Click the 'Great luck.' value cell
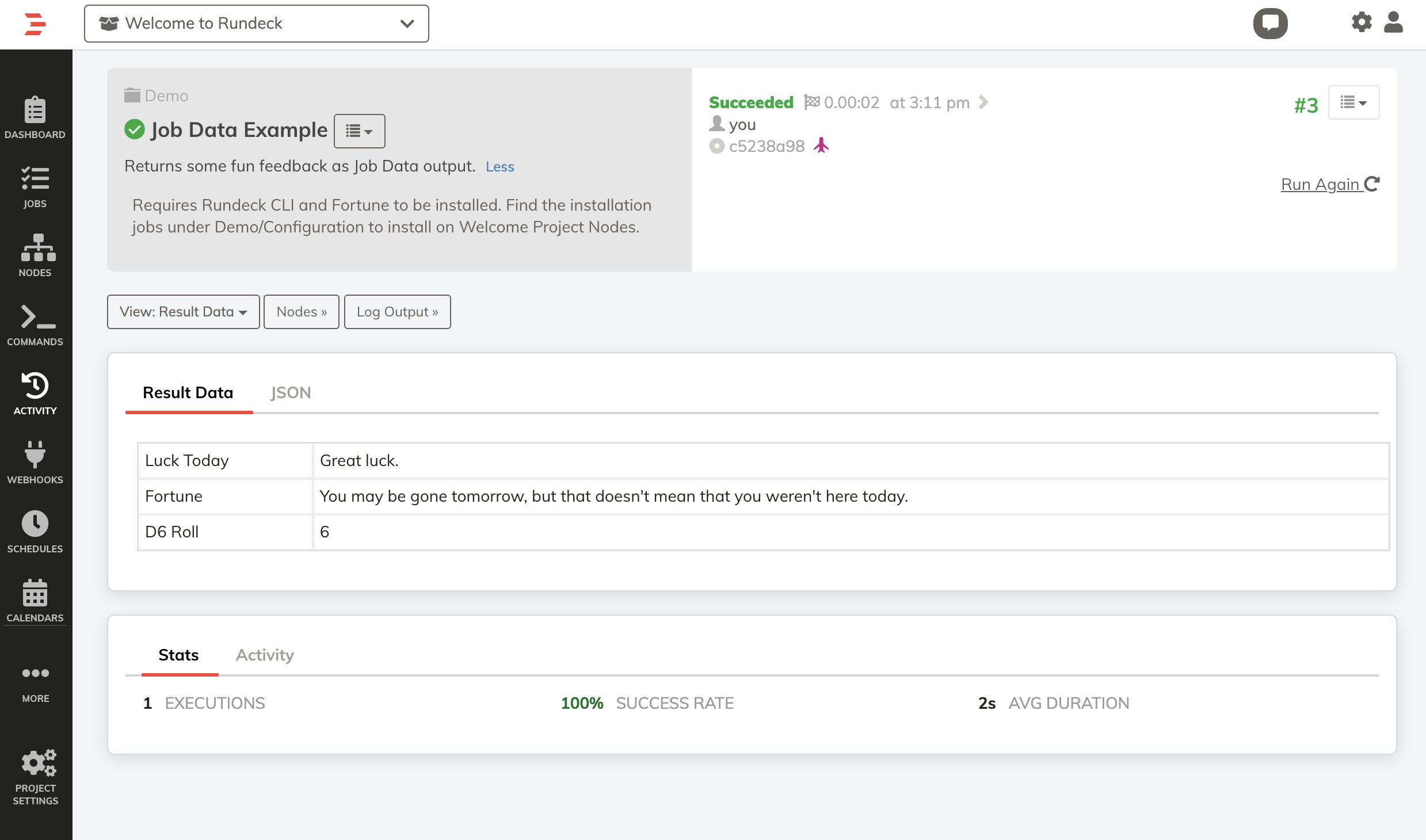Image resolution: width=1426 pixels, height=840 pixels. 851,461
